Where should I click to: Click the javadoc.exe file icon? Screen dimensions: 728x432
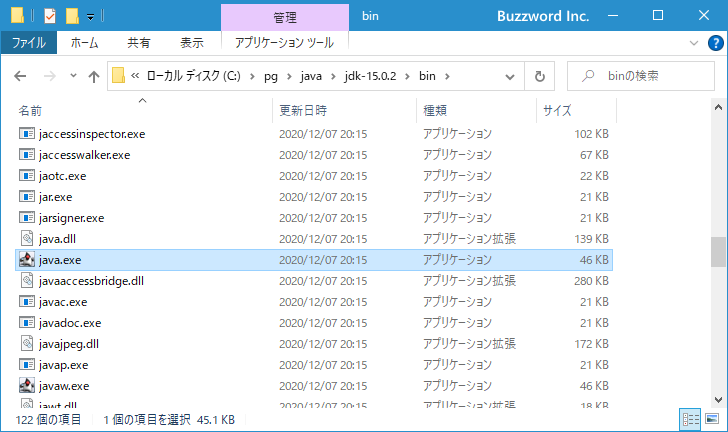pos(27,322)
